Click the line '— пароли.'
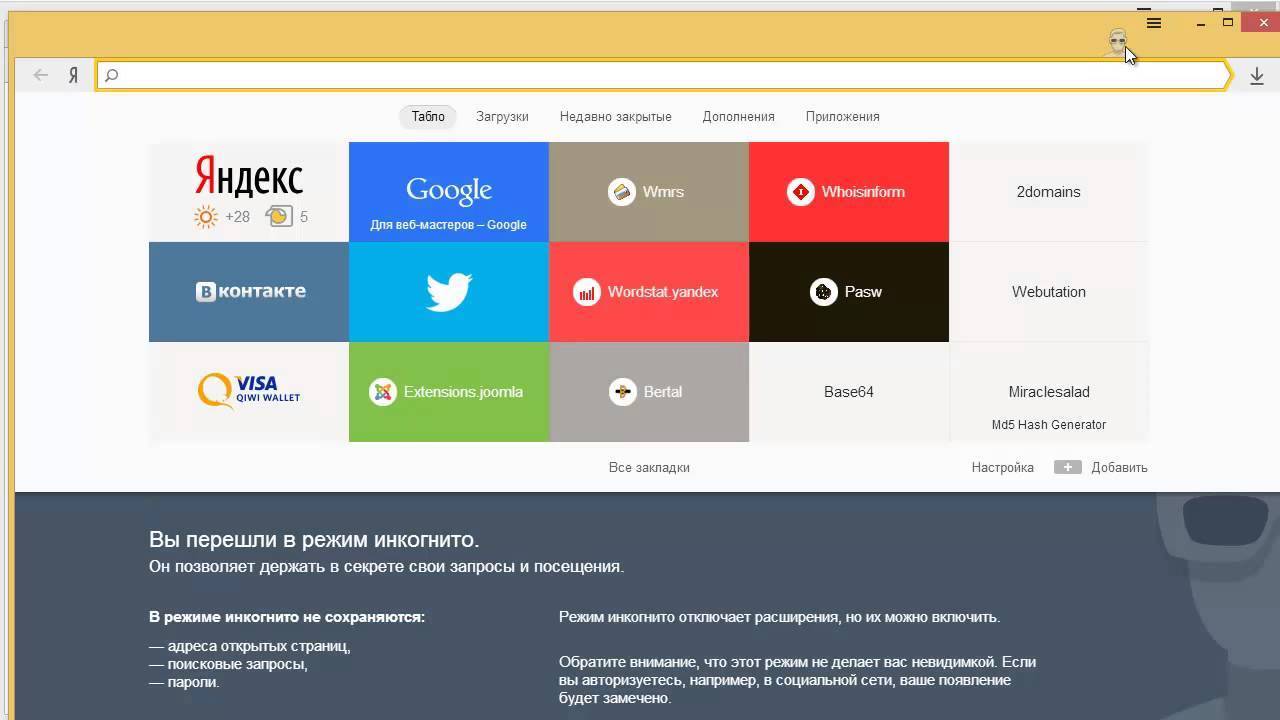Image resolution: width=1280 pixels, height=720 pixels. [184, 682]
